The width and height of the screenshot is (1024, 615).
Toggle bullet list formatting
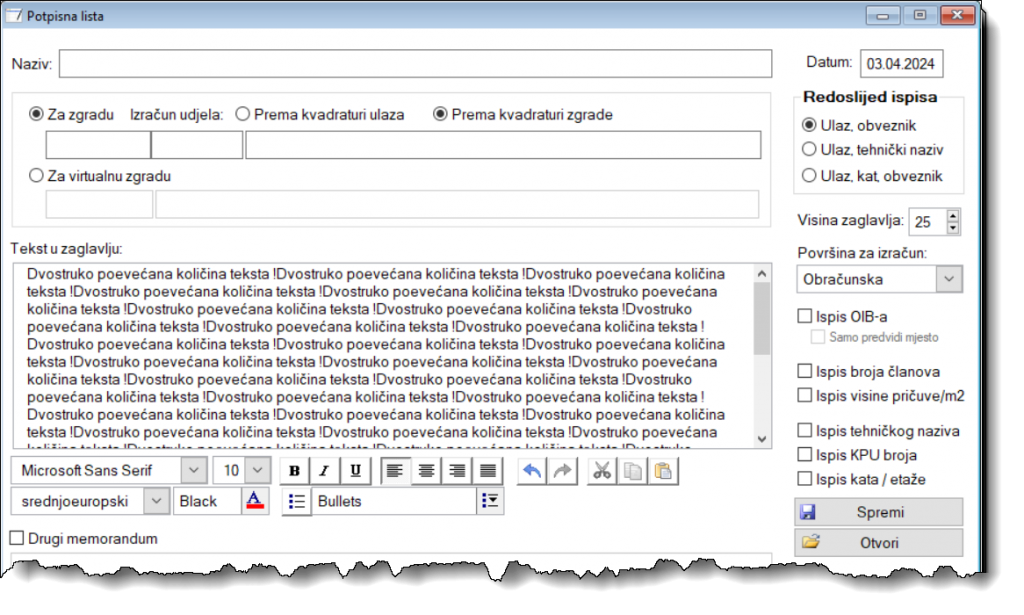296,501
